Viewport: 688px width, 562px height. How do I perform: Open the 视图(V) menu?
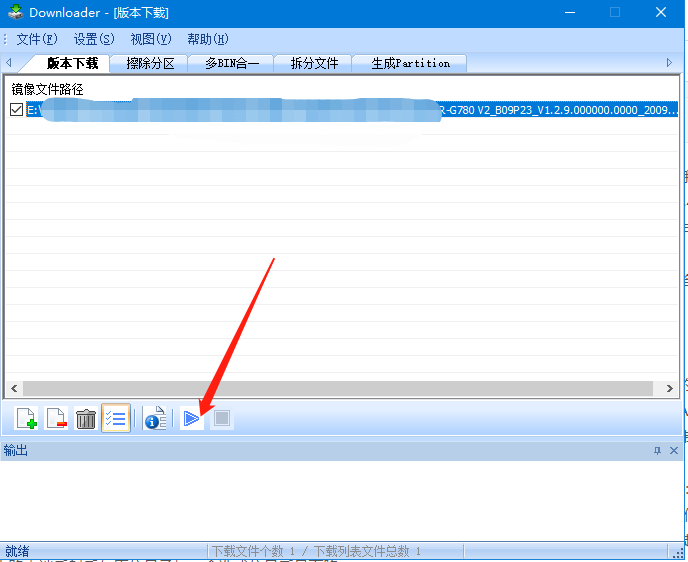click(151, 39)
